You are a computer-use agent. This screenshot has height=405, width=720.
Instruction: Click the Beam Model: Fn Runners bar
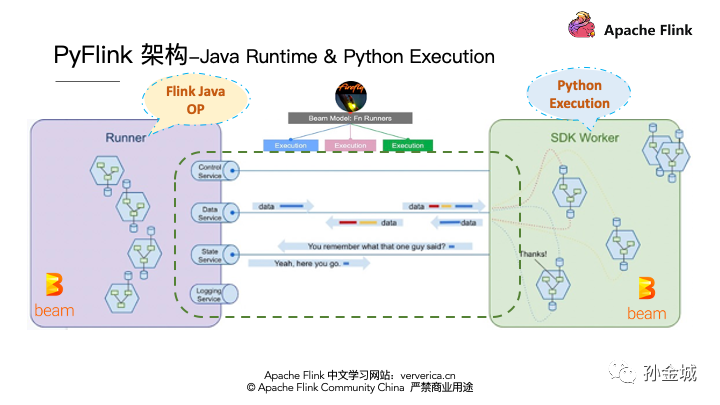click(x=350, y=118)
